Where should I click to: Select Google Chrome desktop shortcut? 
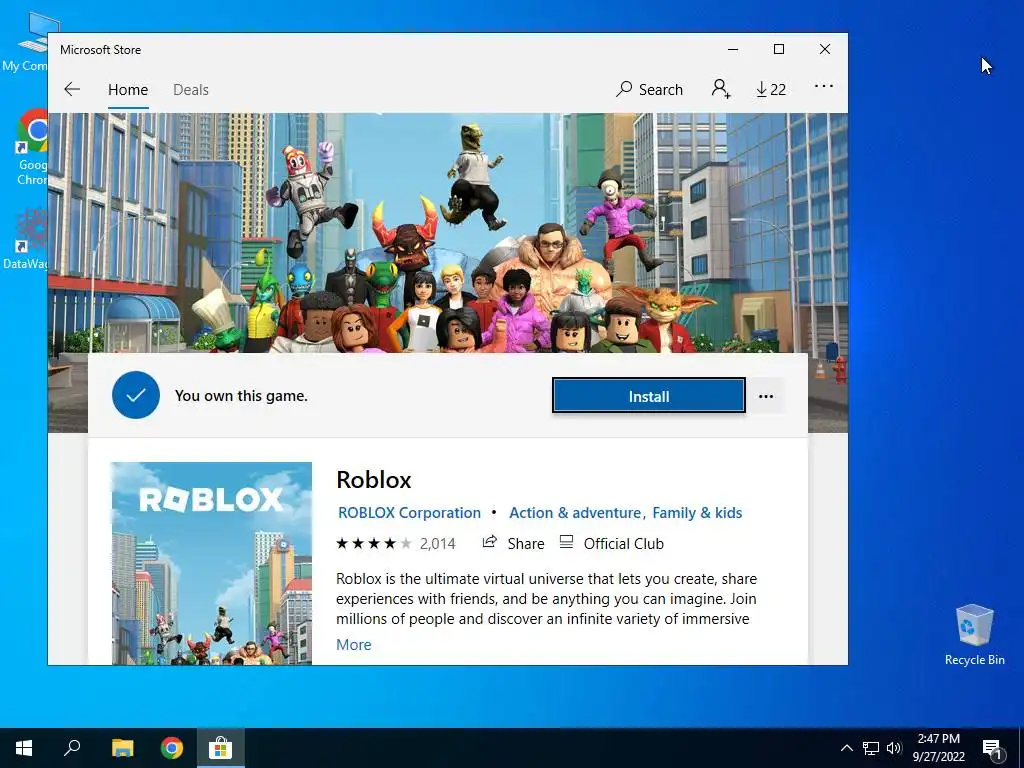[x=32, y=148]
